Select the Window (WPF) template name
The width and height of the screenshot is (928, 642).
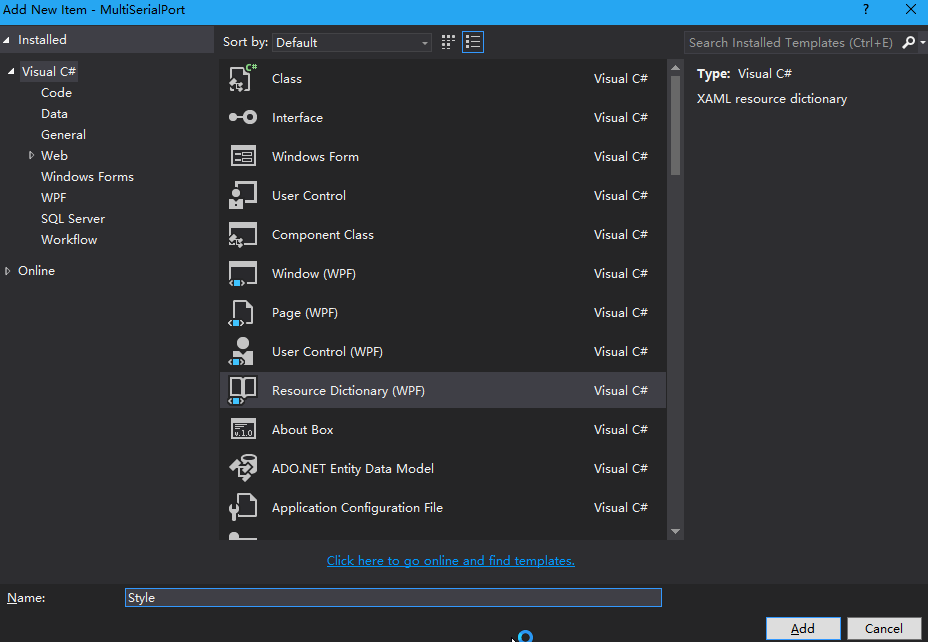tap(314, 274)
